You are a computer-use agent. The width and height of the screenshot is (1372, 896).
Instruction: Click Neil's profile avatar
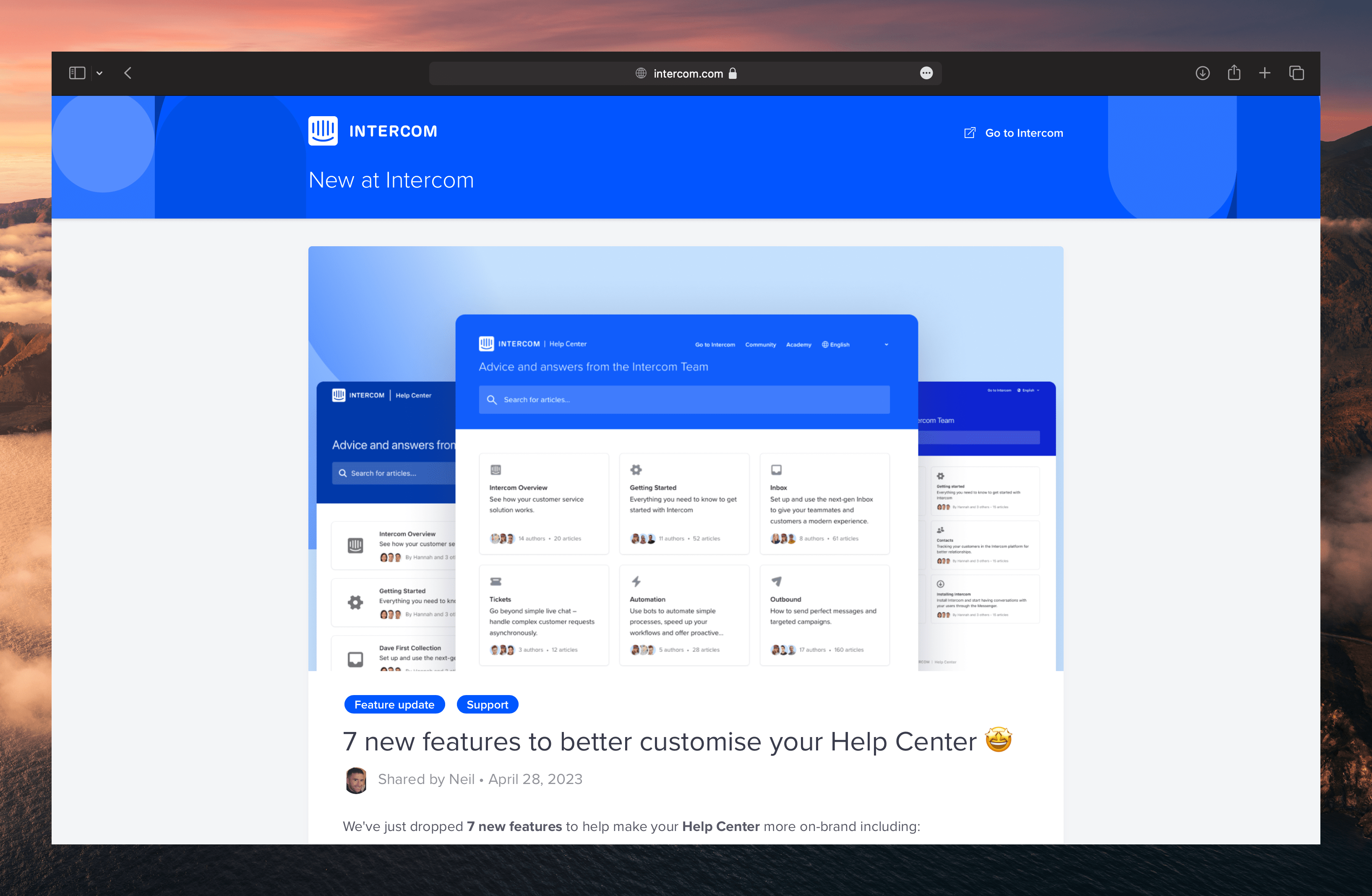tap(356, 780)
